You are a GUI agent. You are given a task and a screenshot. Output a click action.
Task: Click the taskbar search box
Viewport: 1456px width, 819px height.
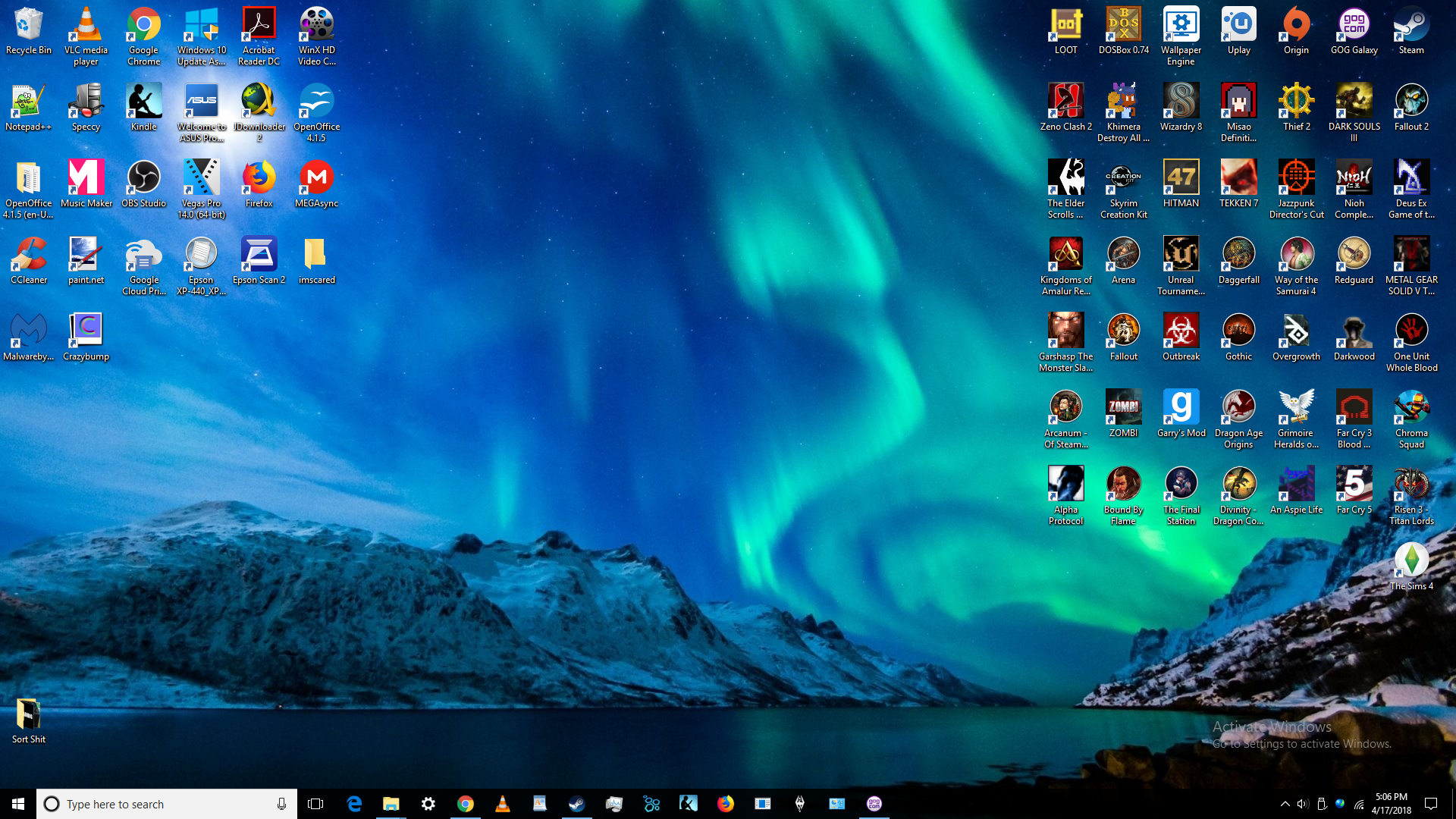coord(167,804)
